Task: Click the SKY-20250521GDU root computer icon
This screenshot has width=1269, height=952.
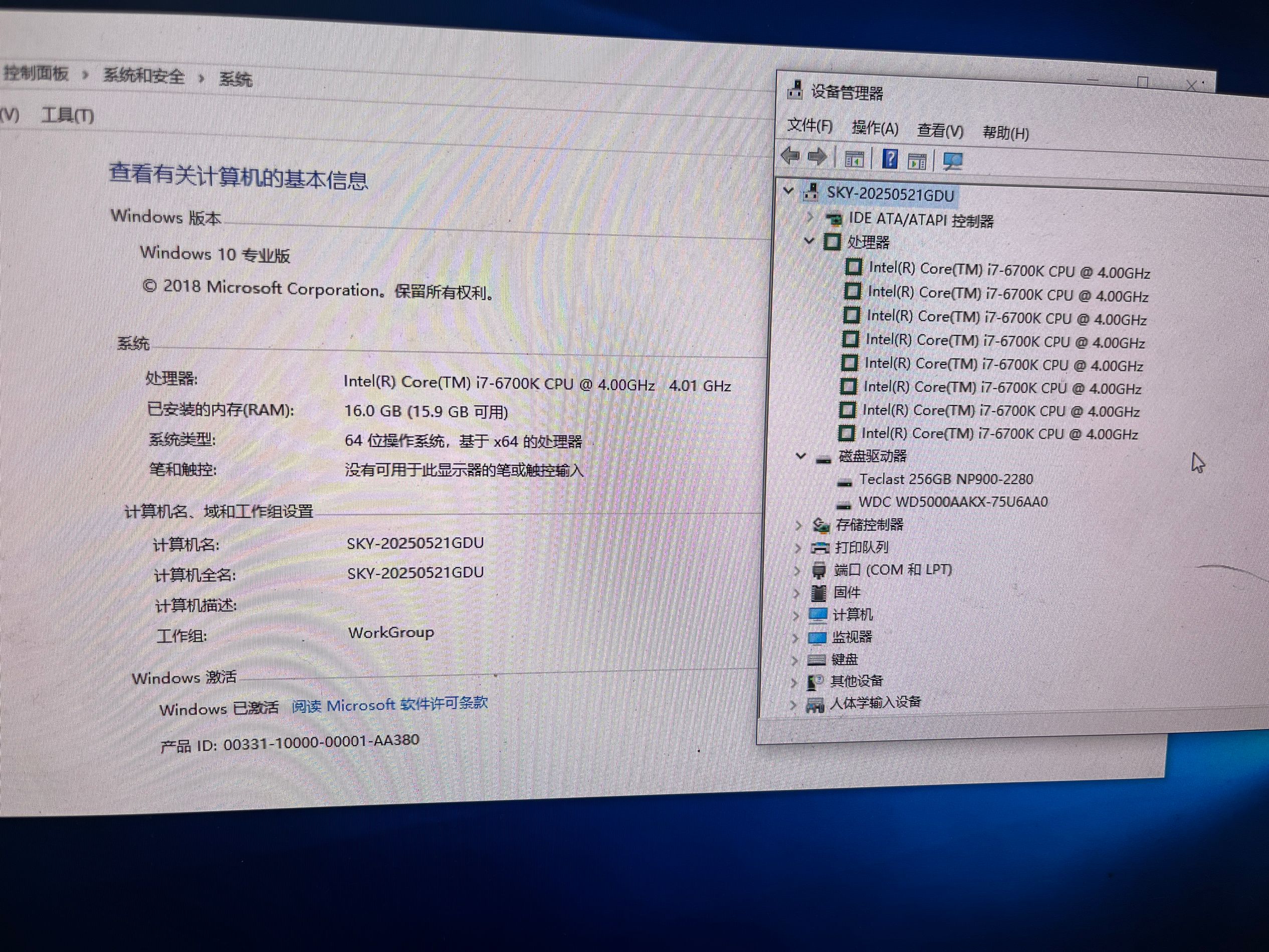Action: [x=810, y=192]
